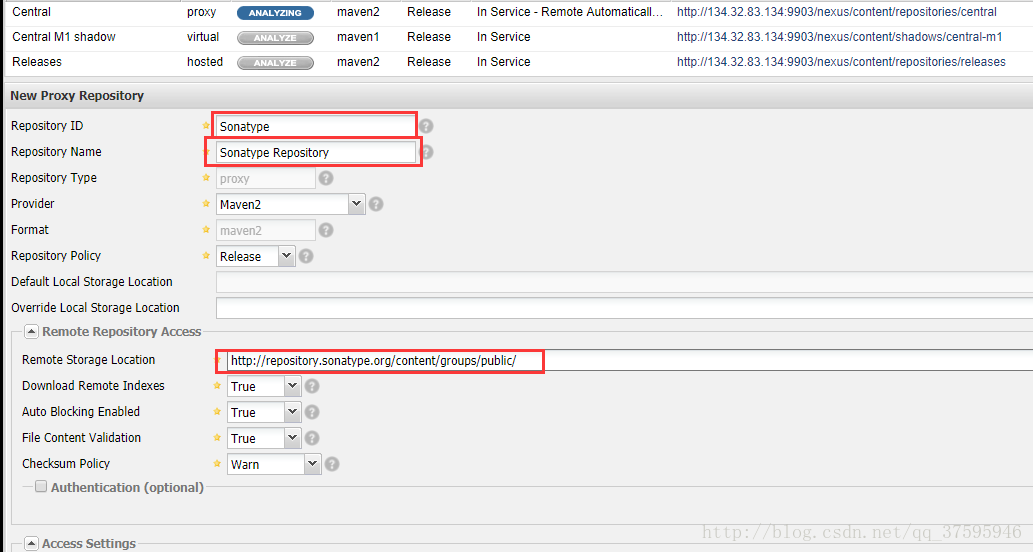1033x552 pixels.
Task: Click the Default Local Storage Location field
Action: point(625,282)
